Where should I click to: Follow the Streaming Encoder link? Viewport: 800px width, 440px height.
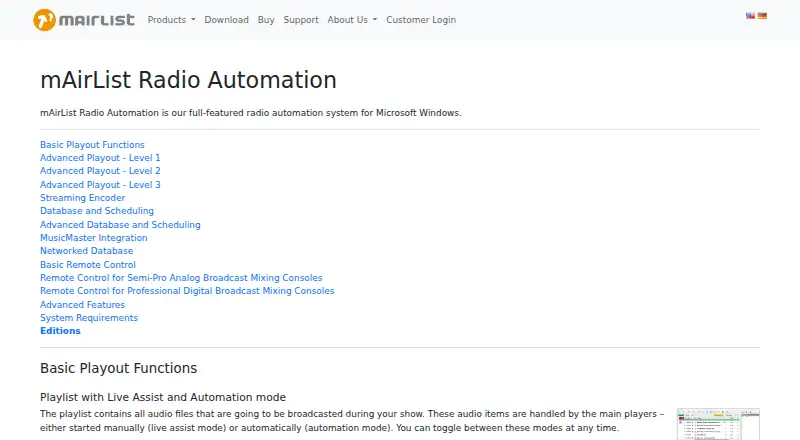[x=83, y=198]
